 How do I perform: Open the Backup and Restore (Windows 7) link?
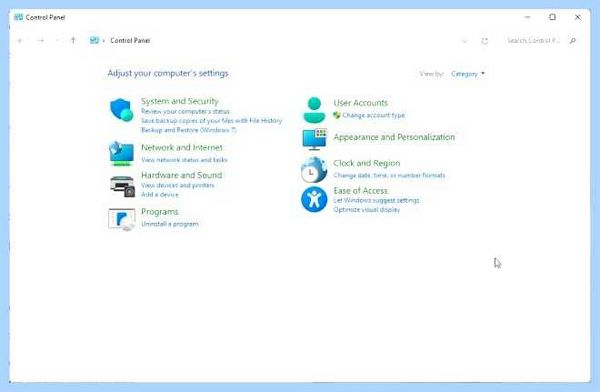[x=189, y=130]
